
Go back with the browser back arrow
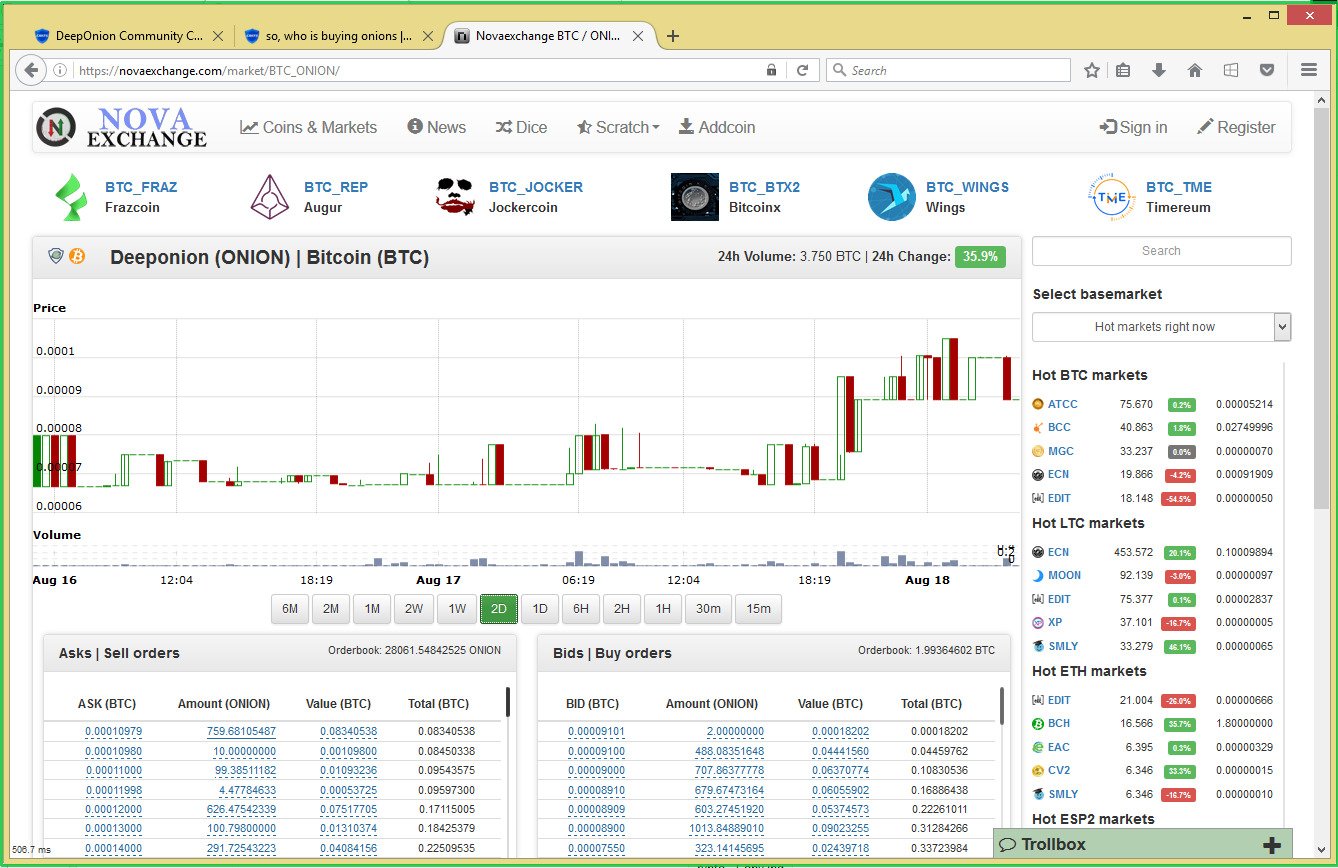point(31,70)
